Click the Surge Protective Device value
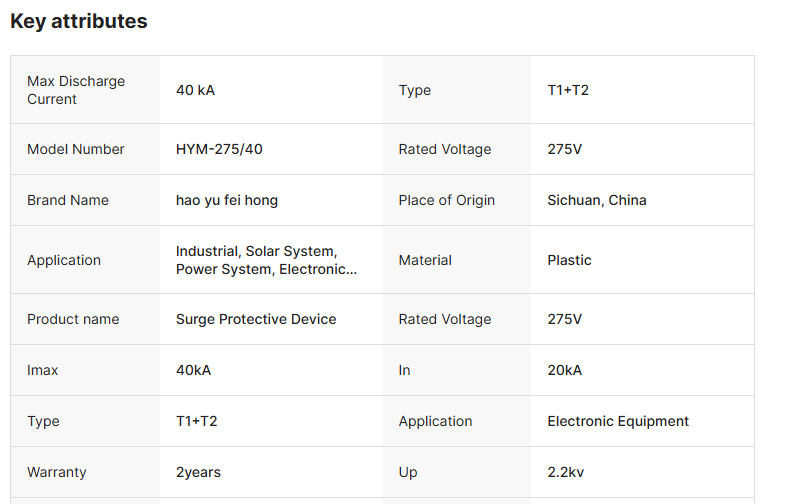The width and height of the screenshot is (786, 504). [256, 319]
